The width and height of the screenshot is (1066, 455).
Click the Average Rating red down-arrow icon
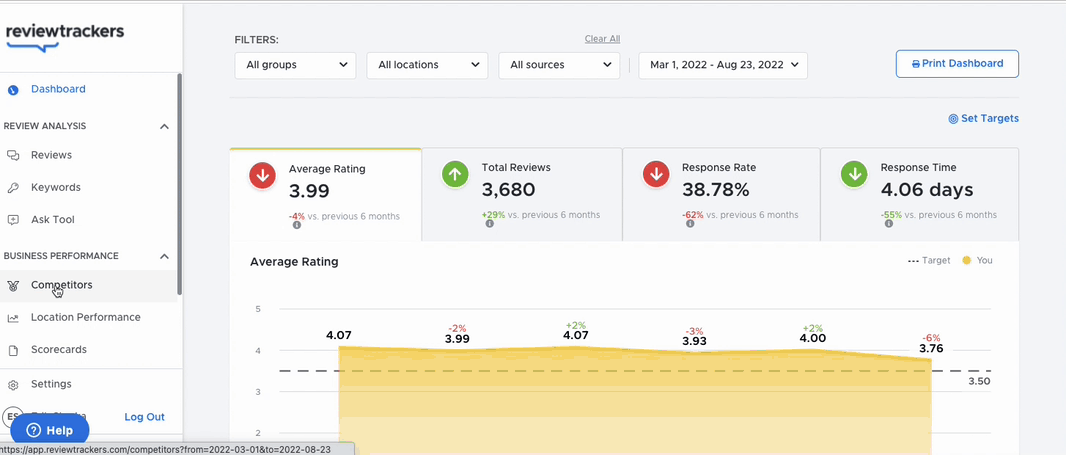tap(262, 175)
